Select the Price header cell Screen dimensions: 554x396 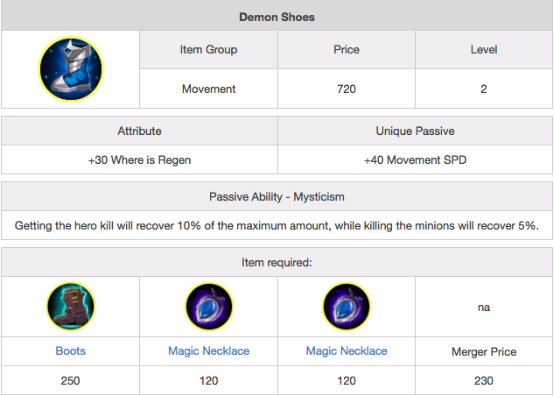point(346,49)
